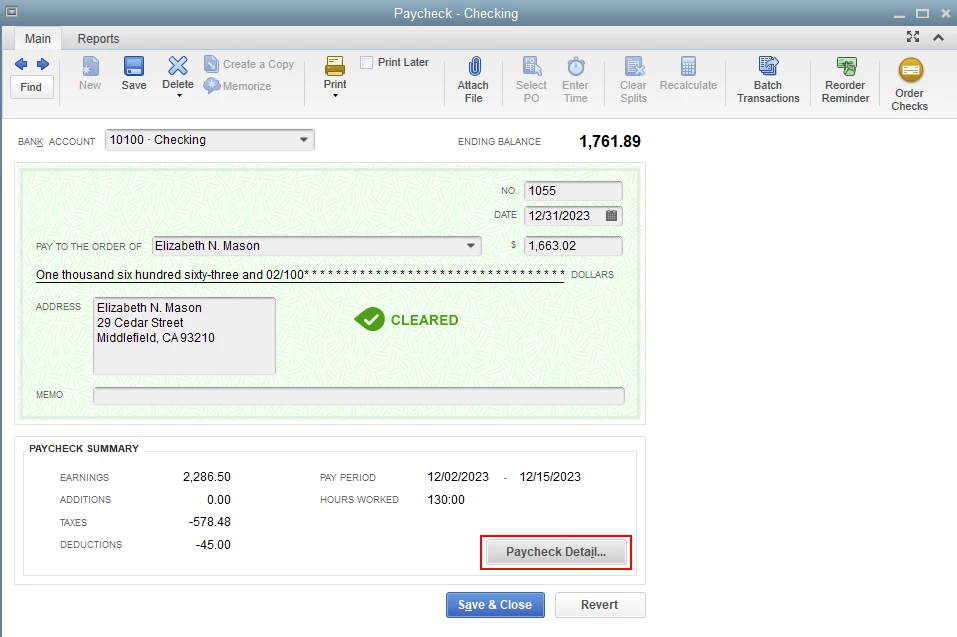
Task: Open the Paycheck Detail button
Action: pos(556,552)
